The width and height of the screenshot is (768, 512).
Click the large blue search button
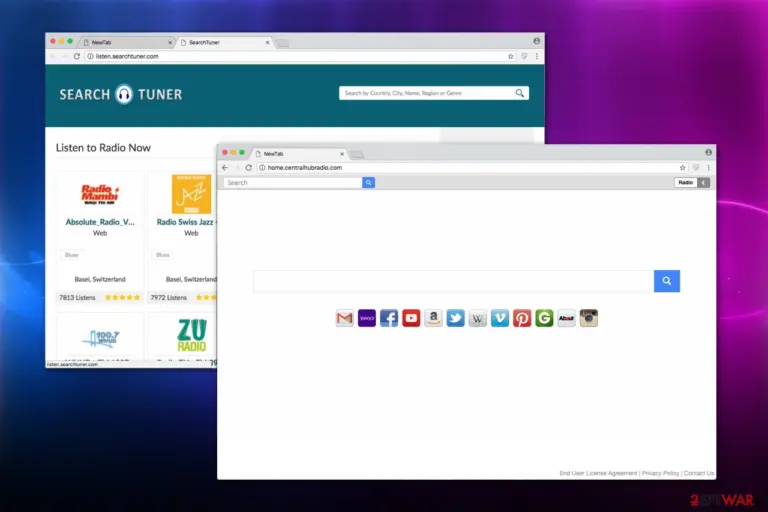tap(667, 281)
